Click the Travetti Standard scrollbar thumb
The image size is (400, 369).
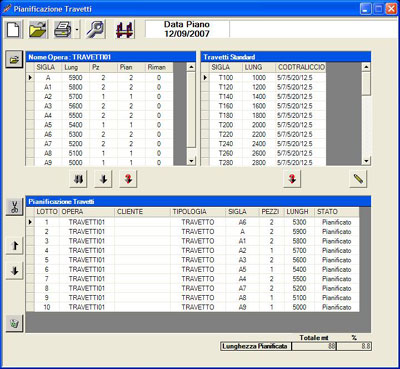366,83
